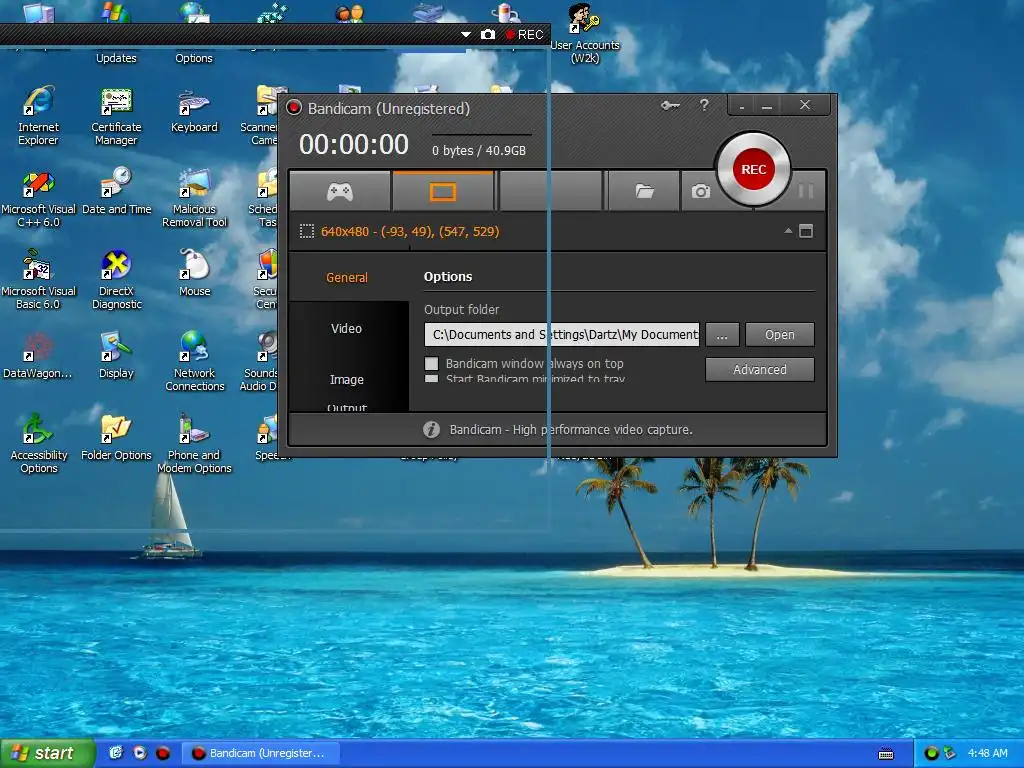Select User Accounts (W2k) desktop icon
Image resolution: width=1024 pixels, height=768 pixels.
[584, 34]
